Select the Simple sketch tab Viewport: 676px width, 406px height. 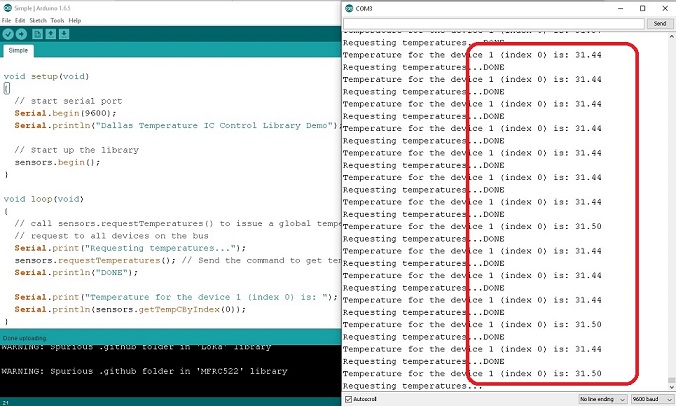(x=18, y=50)
